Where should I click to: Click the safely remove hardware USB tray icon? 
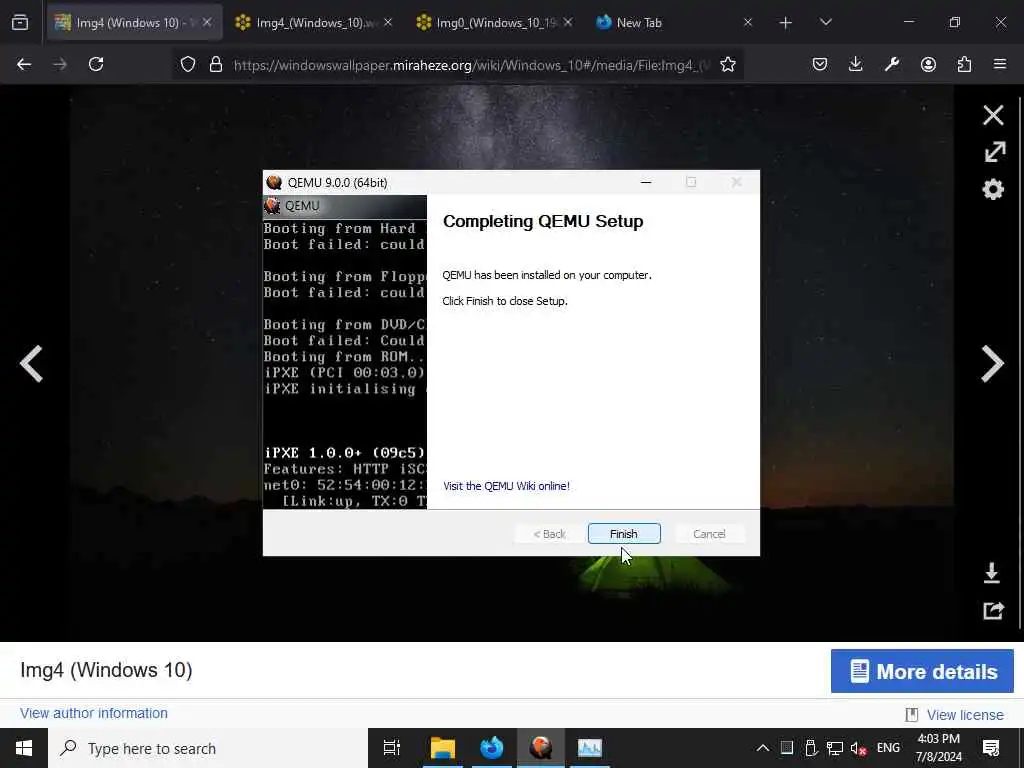point(811,748)
